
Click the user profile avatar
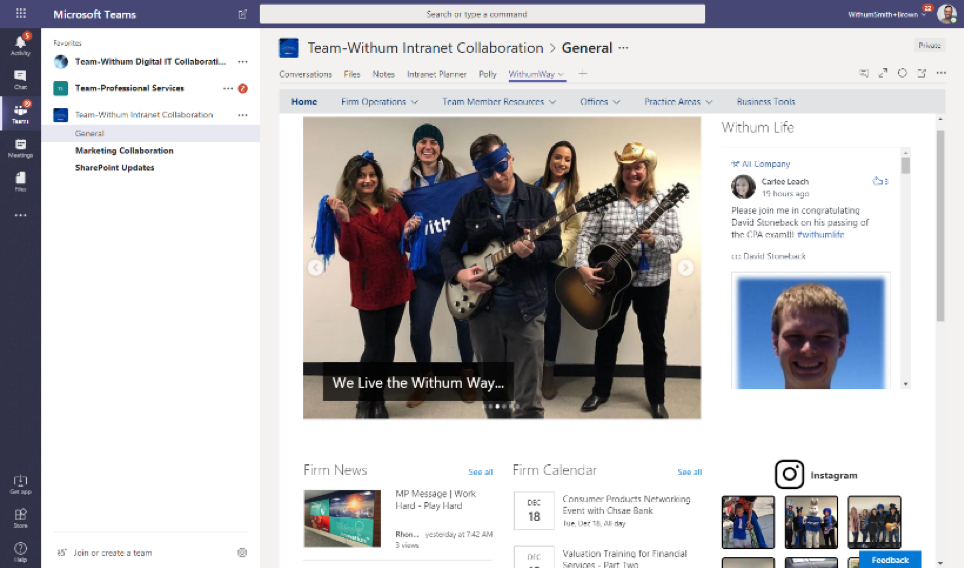[x=946, y=13]
